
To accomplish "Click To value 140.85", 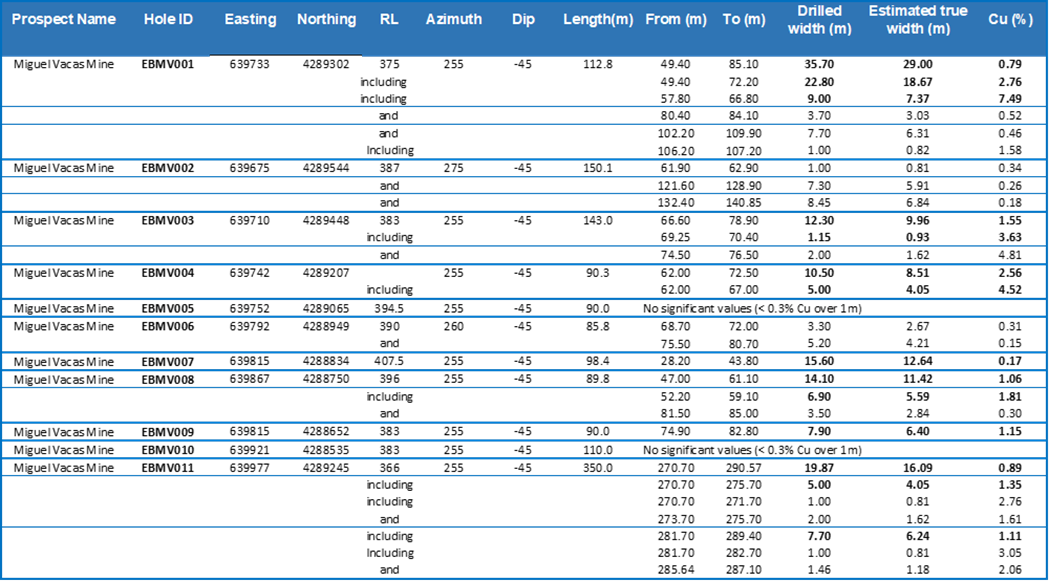I will [x=743, y=203].
